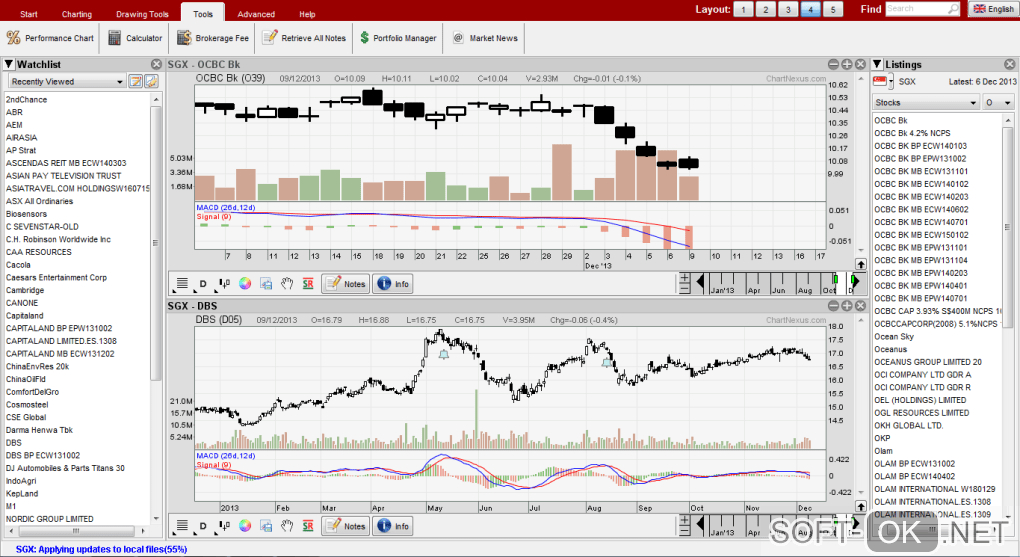Select Ocean Sky in Listings
The width and height of the screenshot is (1020, 557).
(894, 336)
